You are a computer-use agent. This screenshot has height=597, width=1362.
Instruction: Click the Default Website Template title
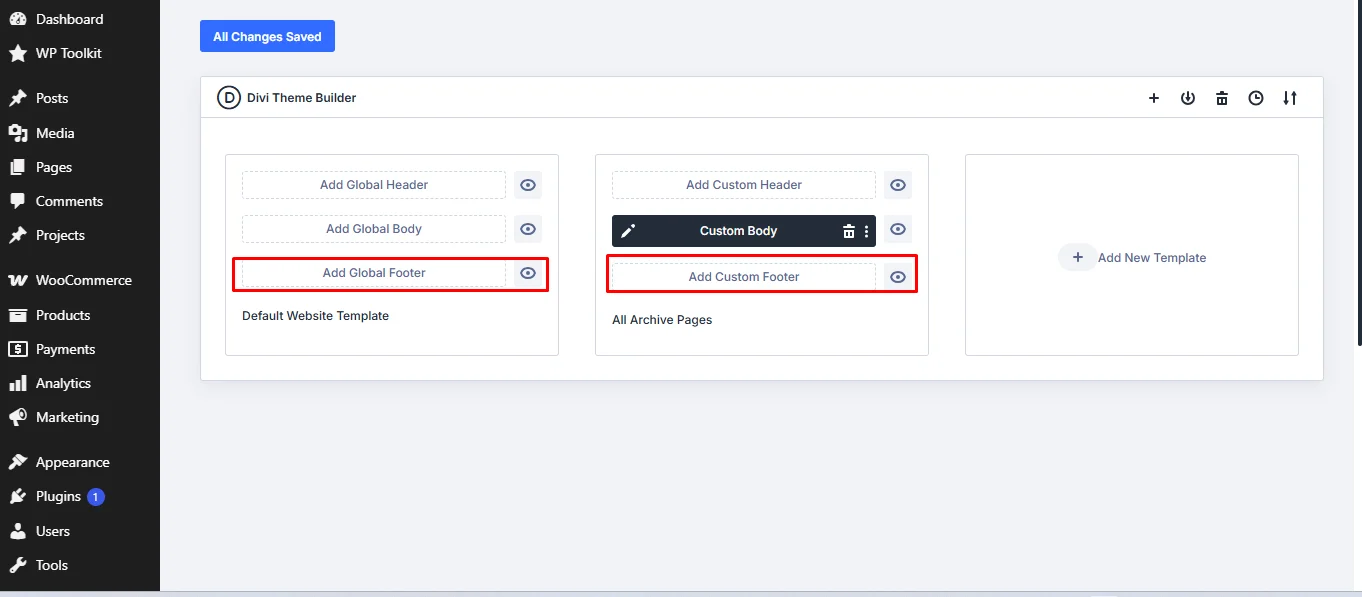click(315, 316)
